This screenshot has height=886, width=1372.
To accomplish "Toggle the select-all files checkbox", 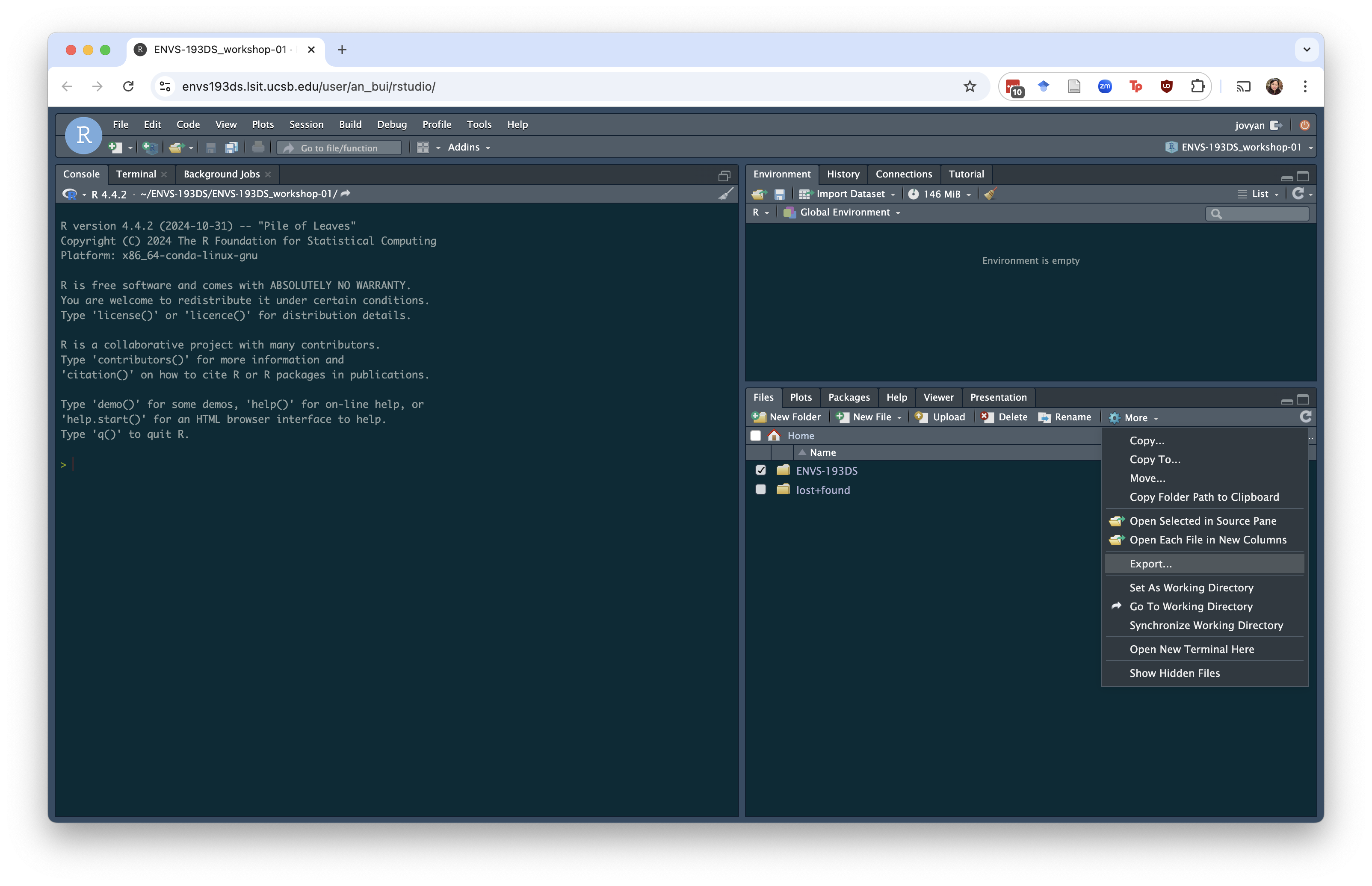I will tap(755, 436).
